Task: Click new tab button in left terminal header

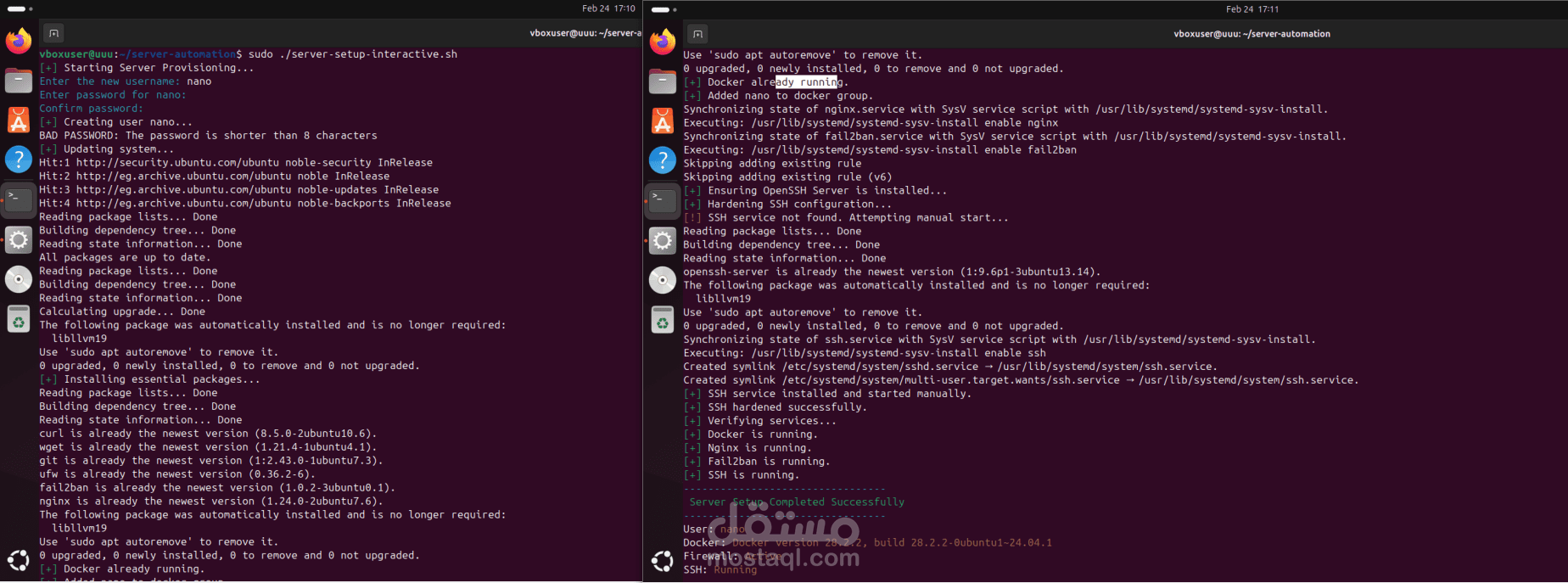Action: click(53, 33)
